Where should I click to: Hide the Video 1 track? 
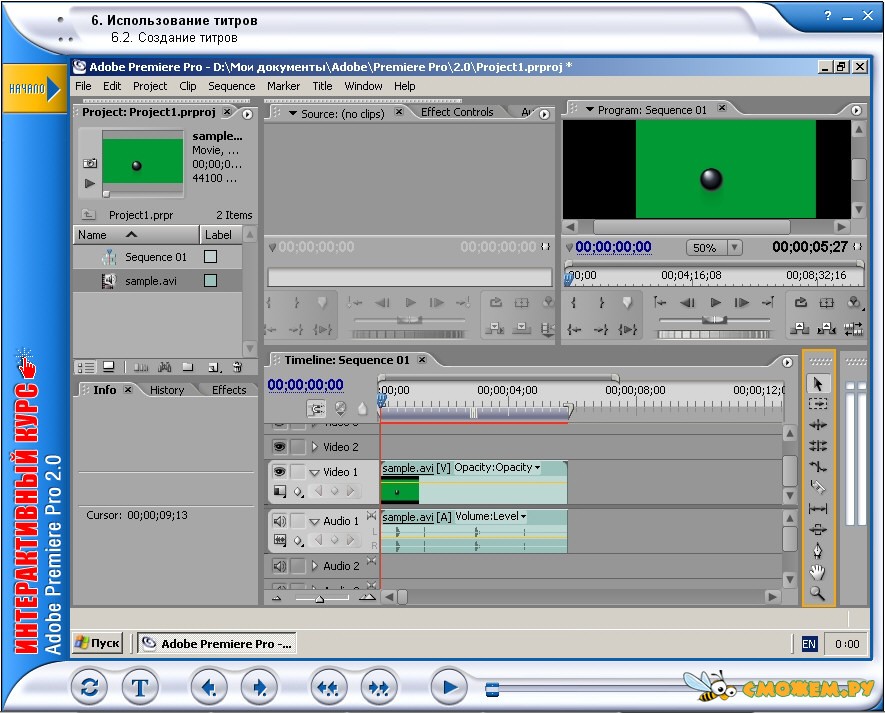click(x=279, y=471)
